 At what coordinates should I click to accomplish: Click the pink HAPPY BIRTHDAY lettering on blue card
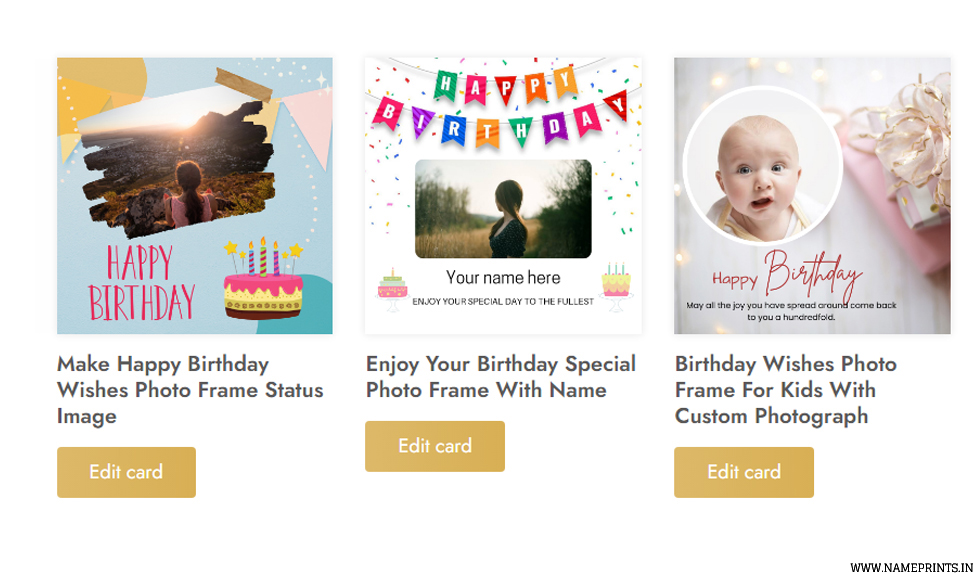[x=142, y=283]
